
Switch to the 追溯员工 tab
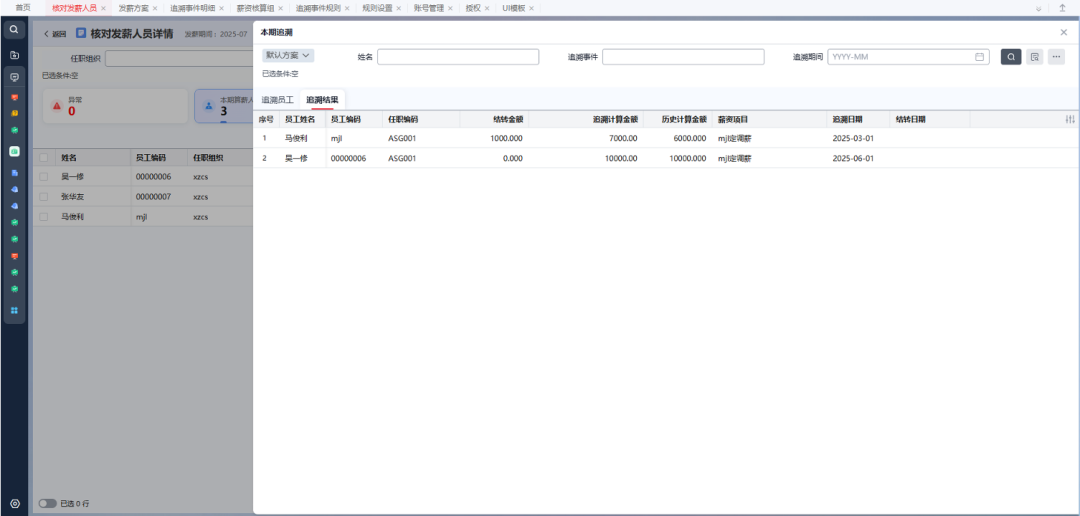(x=278, y=100)
